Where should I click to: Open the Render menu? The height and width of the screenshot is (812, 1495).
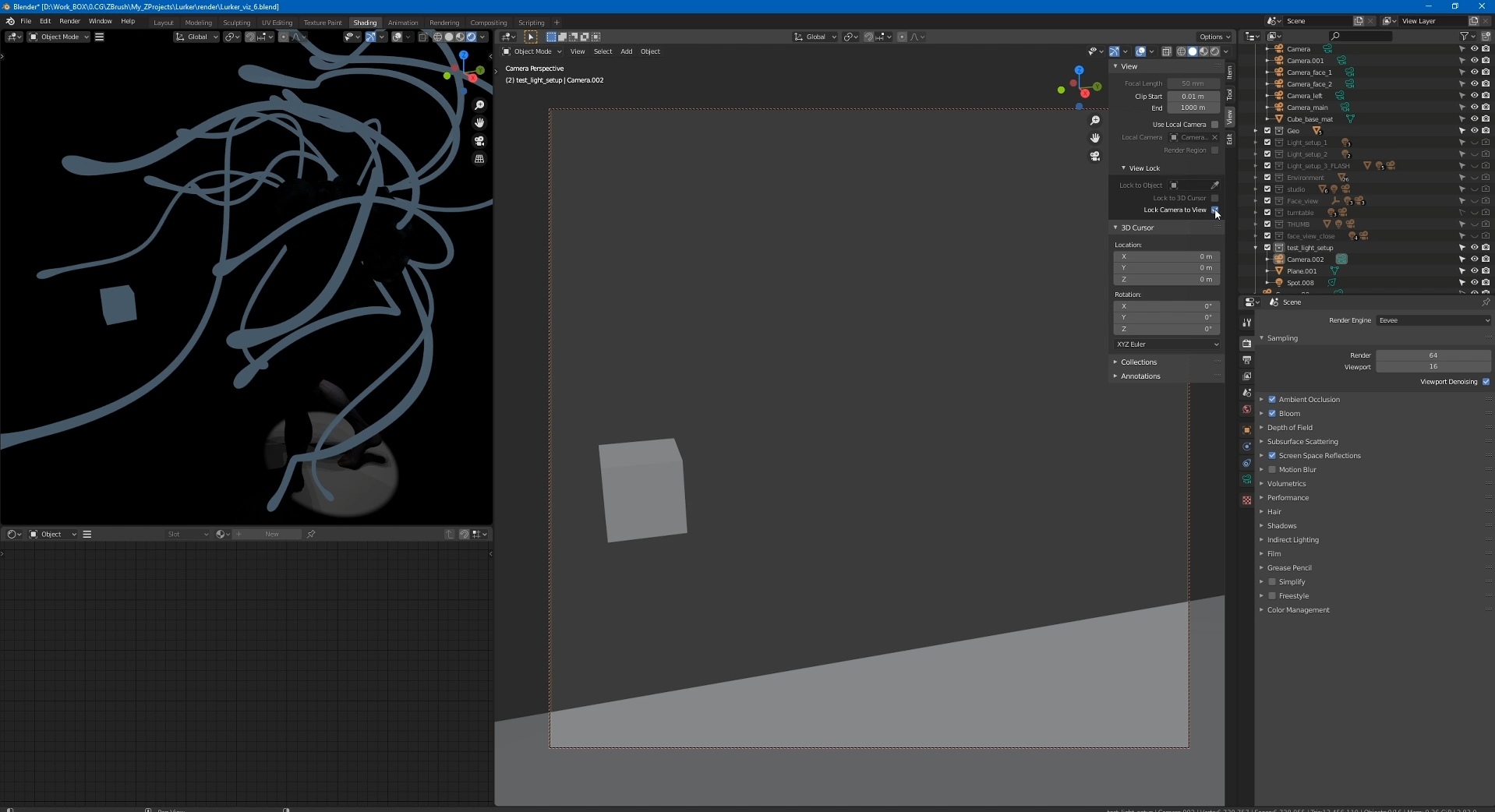tap(69, 21)
